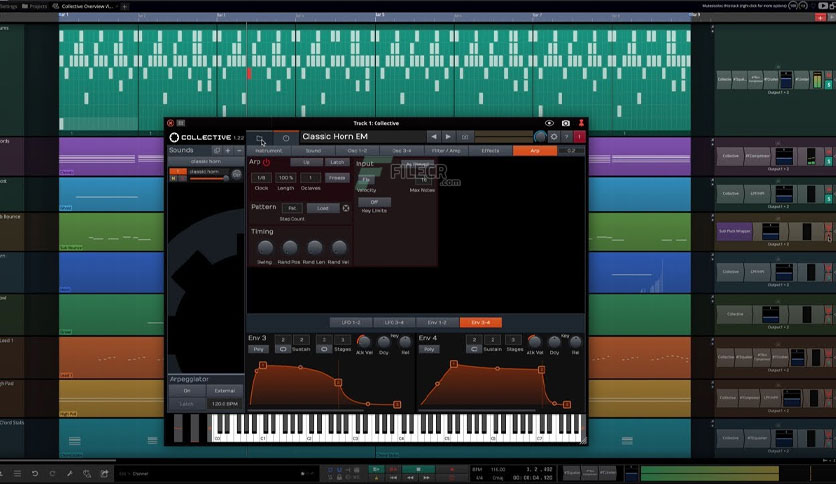Load the next preset with the right arrow

448,137
